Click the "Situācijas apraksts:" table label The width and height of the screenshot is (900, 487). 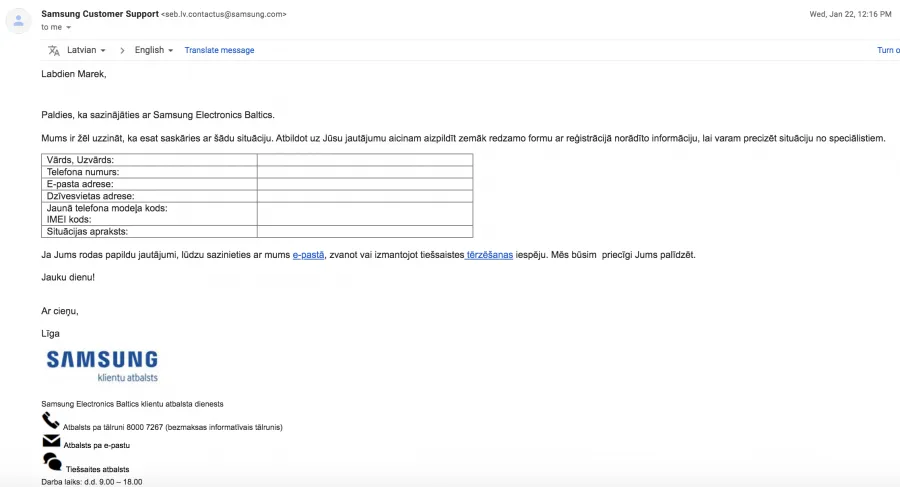pos(87,231)
